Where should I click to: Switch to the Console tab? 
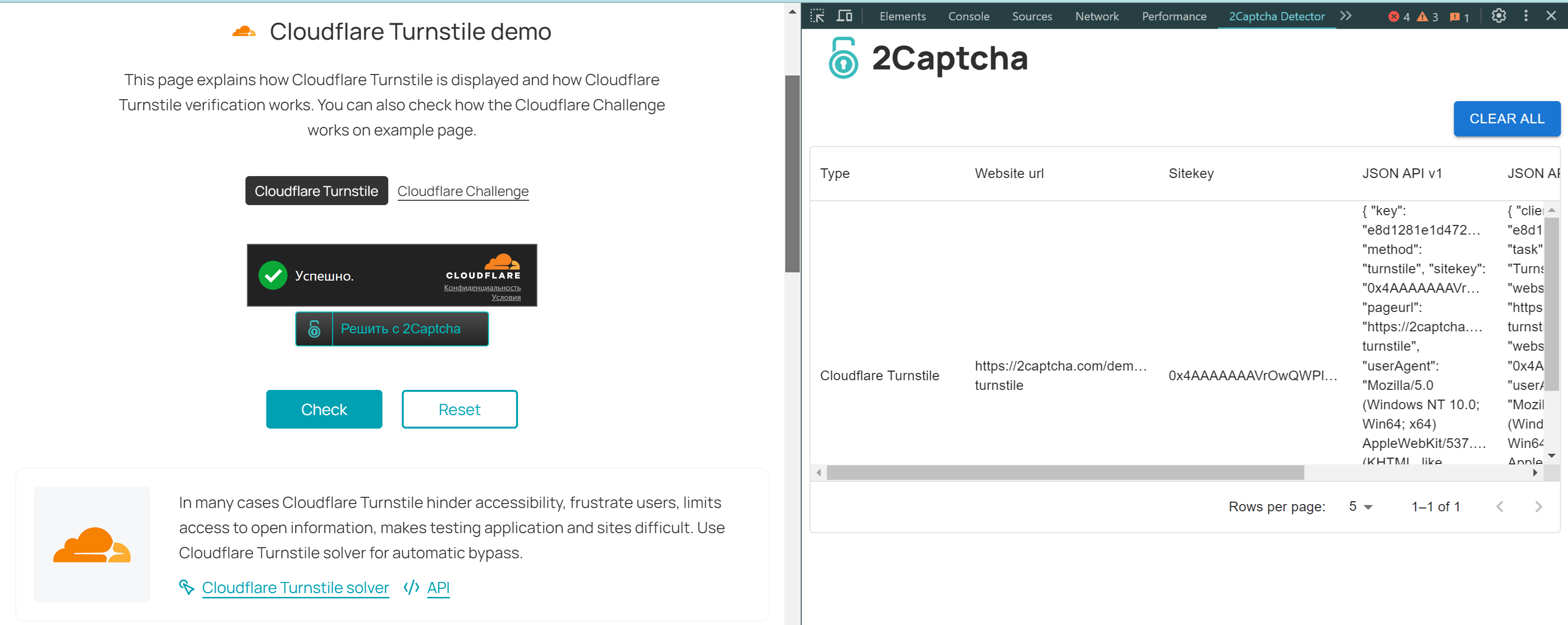[968, 16]
